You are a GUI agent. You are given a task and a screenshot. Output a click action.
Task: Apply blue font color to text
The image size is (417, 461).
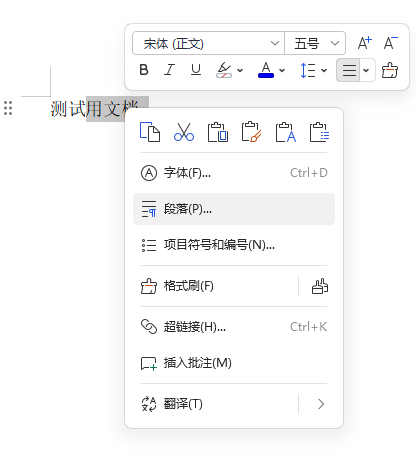(266, 70)
